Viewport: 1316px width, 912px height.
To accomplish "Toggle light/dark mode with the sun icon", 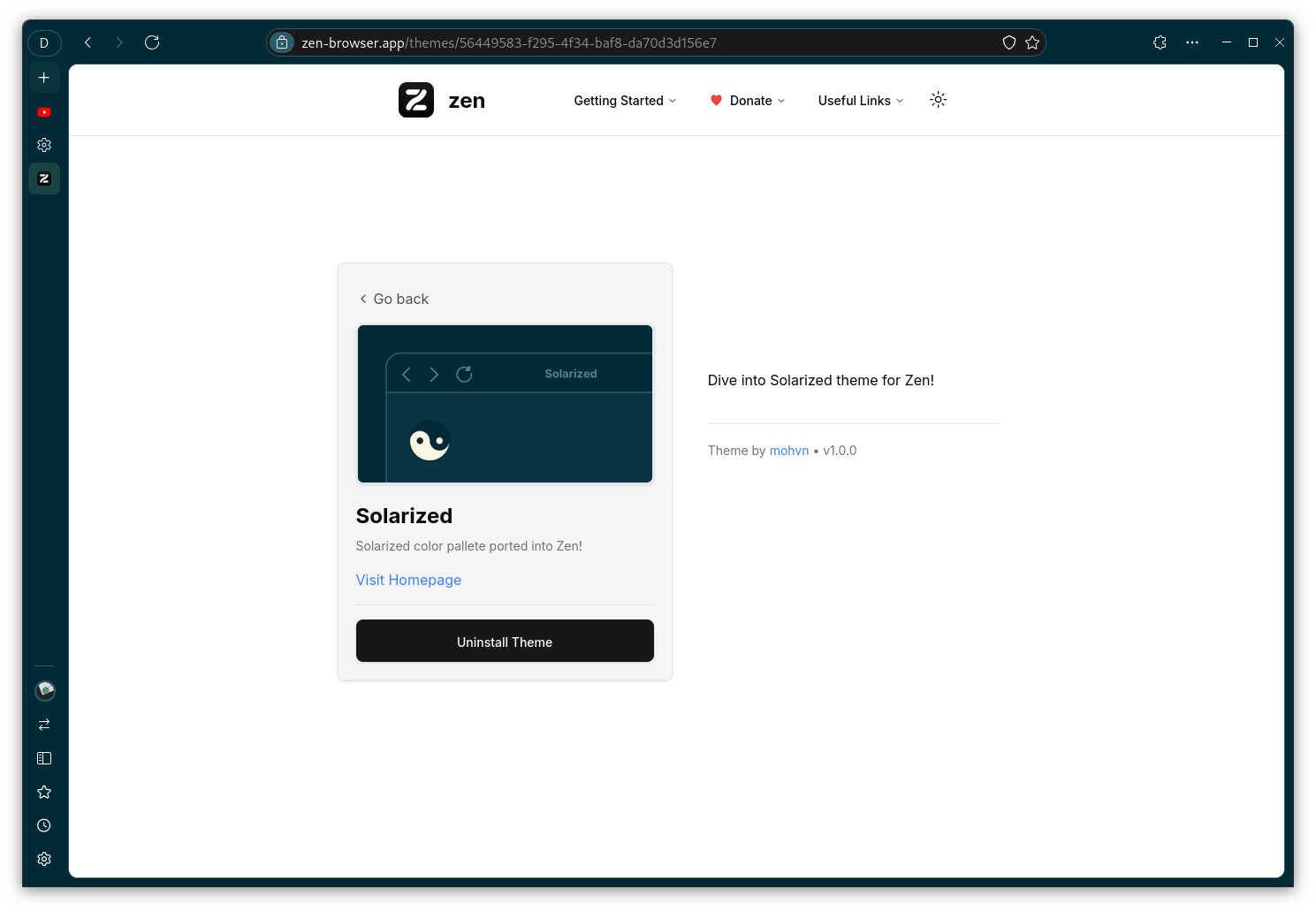I will pos(938,100).
